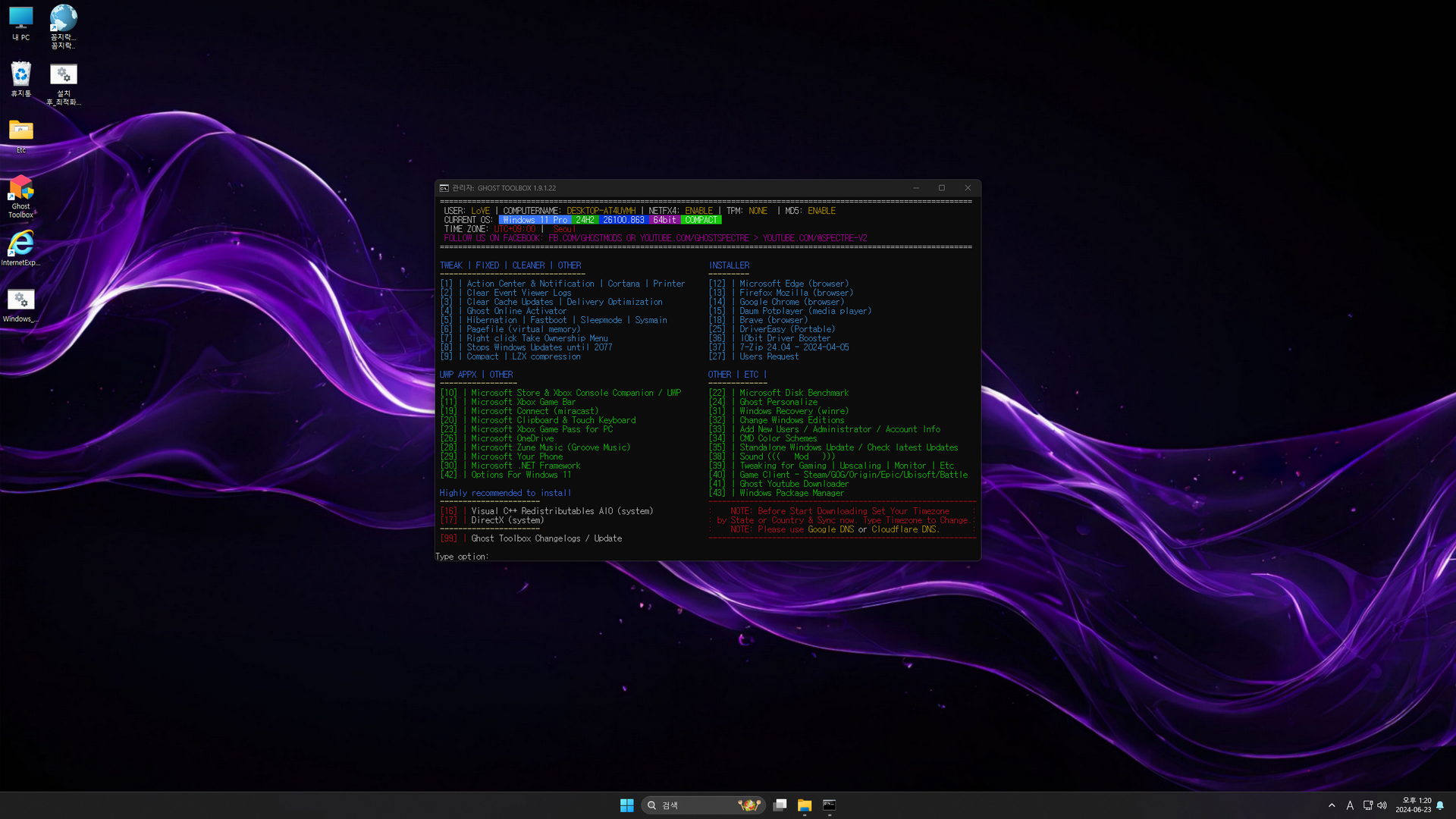Click the Windows Start button
The image size is (1456, 819).
[x=626, y=805]
